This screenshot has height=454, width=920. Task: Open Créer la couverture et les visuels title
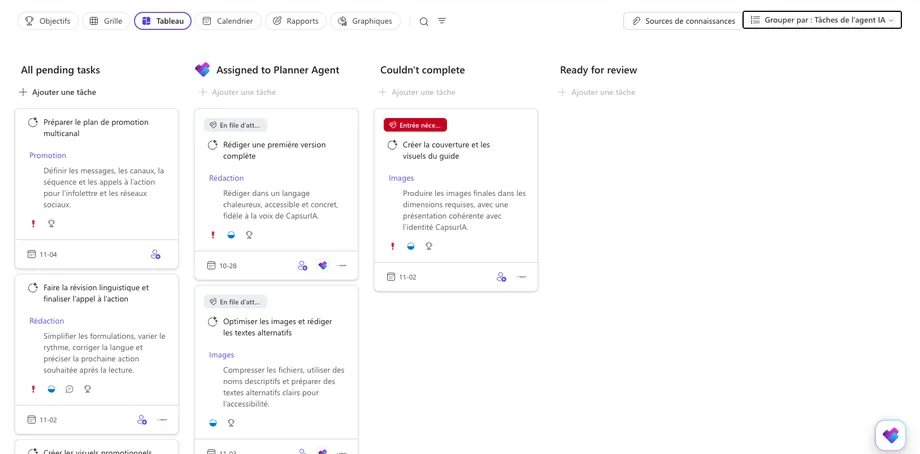pos(447,150)
